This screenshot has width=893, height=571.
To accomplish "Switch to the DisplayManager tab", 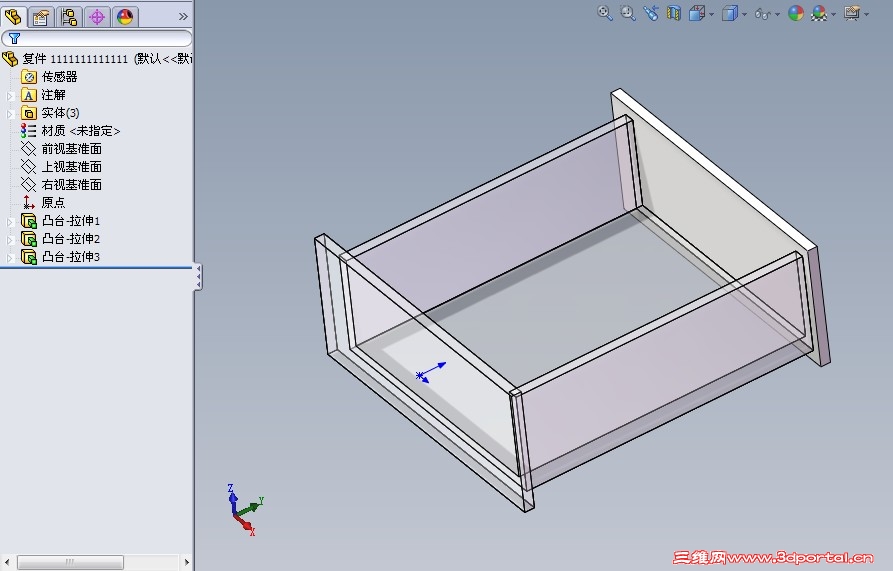I will 125,17.
